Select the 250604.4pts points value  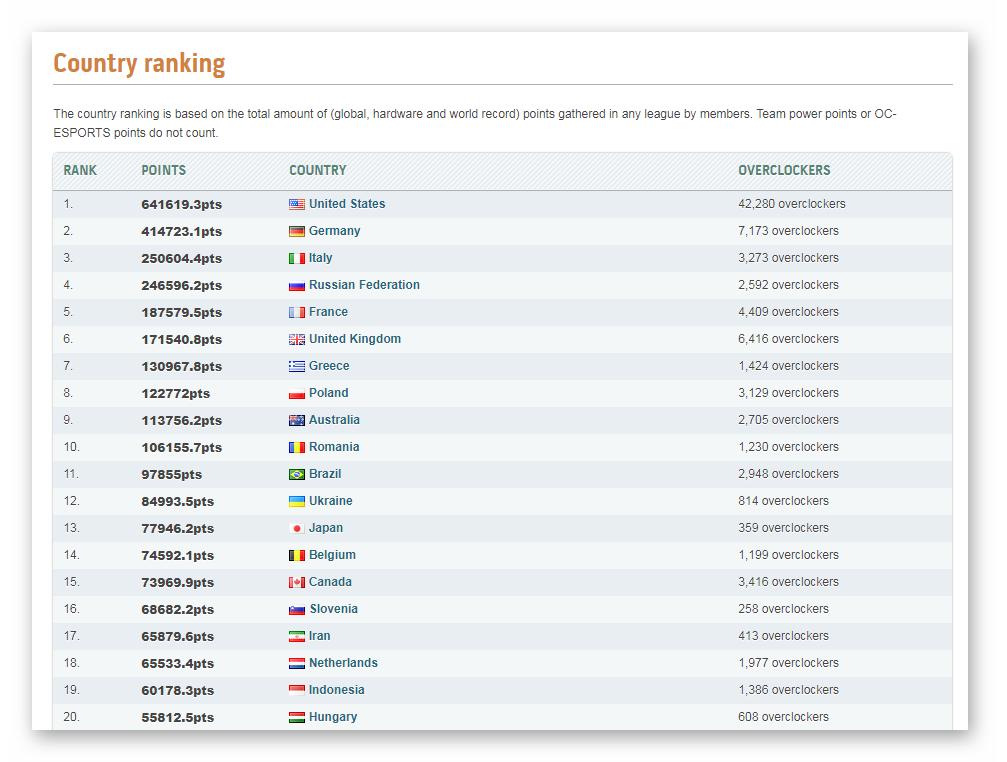point(182,258)
